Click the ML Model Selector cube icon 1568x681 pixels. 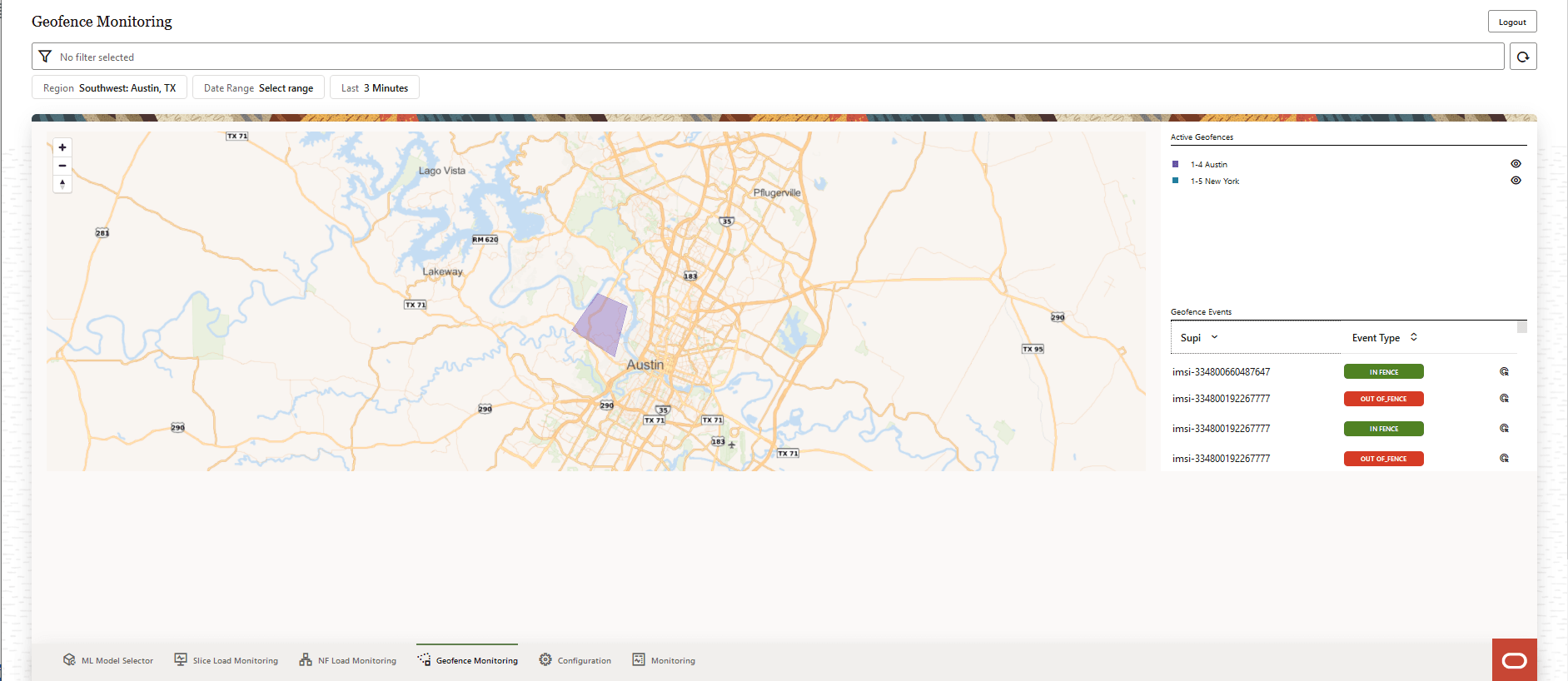[x=69, y=659]
